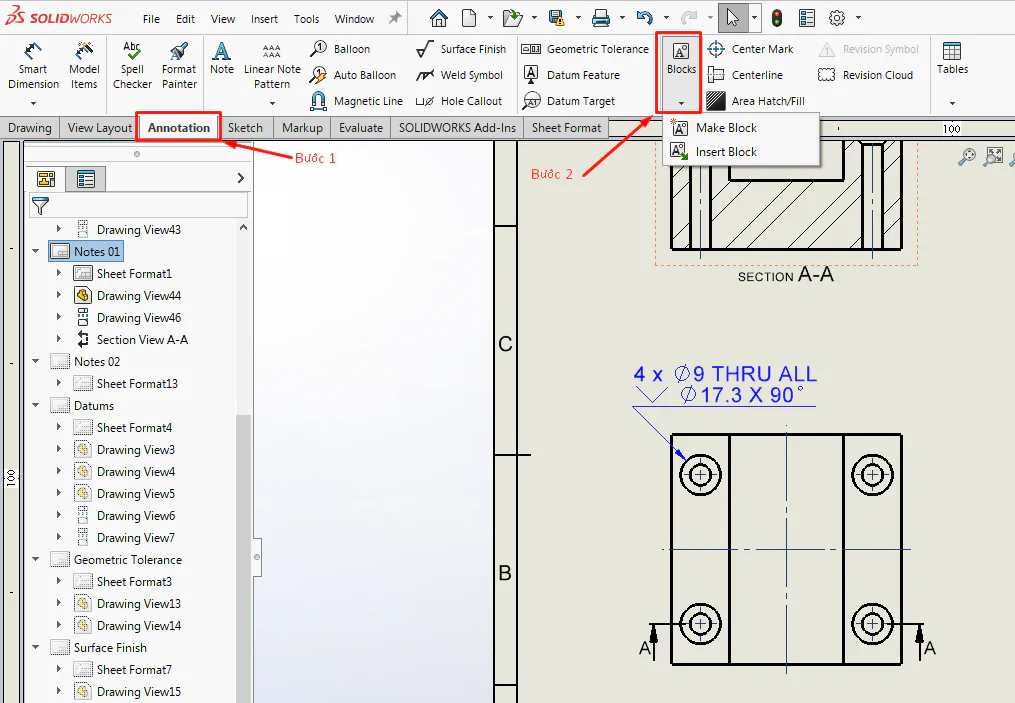Collapse the Notes 01 tree node
The height and width of the screenshot is (703, 1015).
click(36, 251)
